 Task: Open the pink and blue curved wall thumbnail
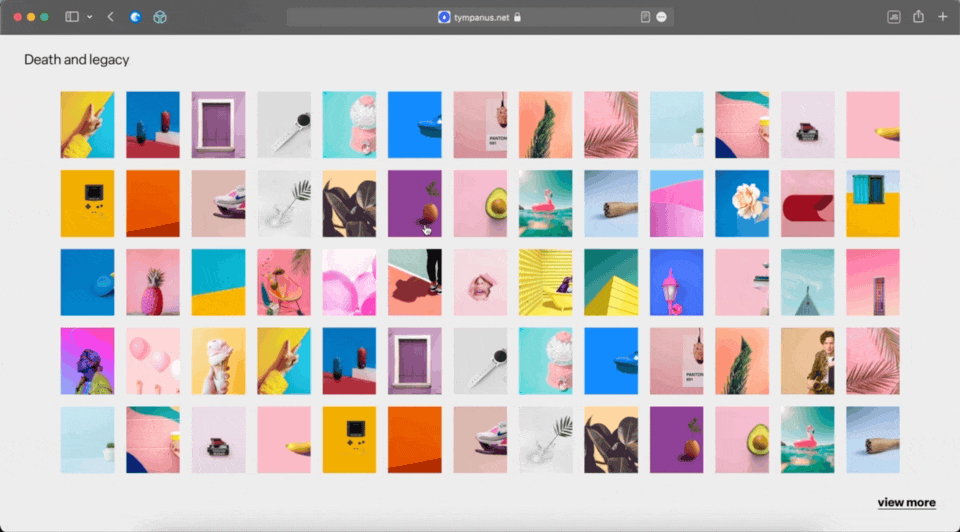(x=677, y=203)
